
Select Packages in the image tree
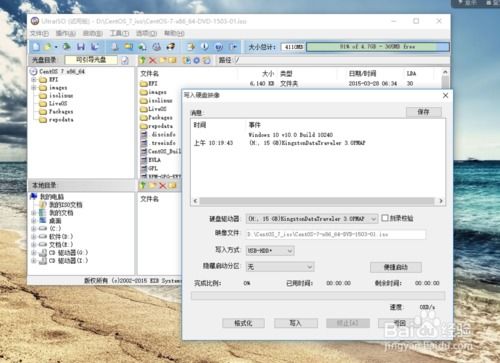61,112
